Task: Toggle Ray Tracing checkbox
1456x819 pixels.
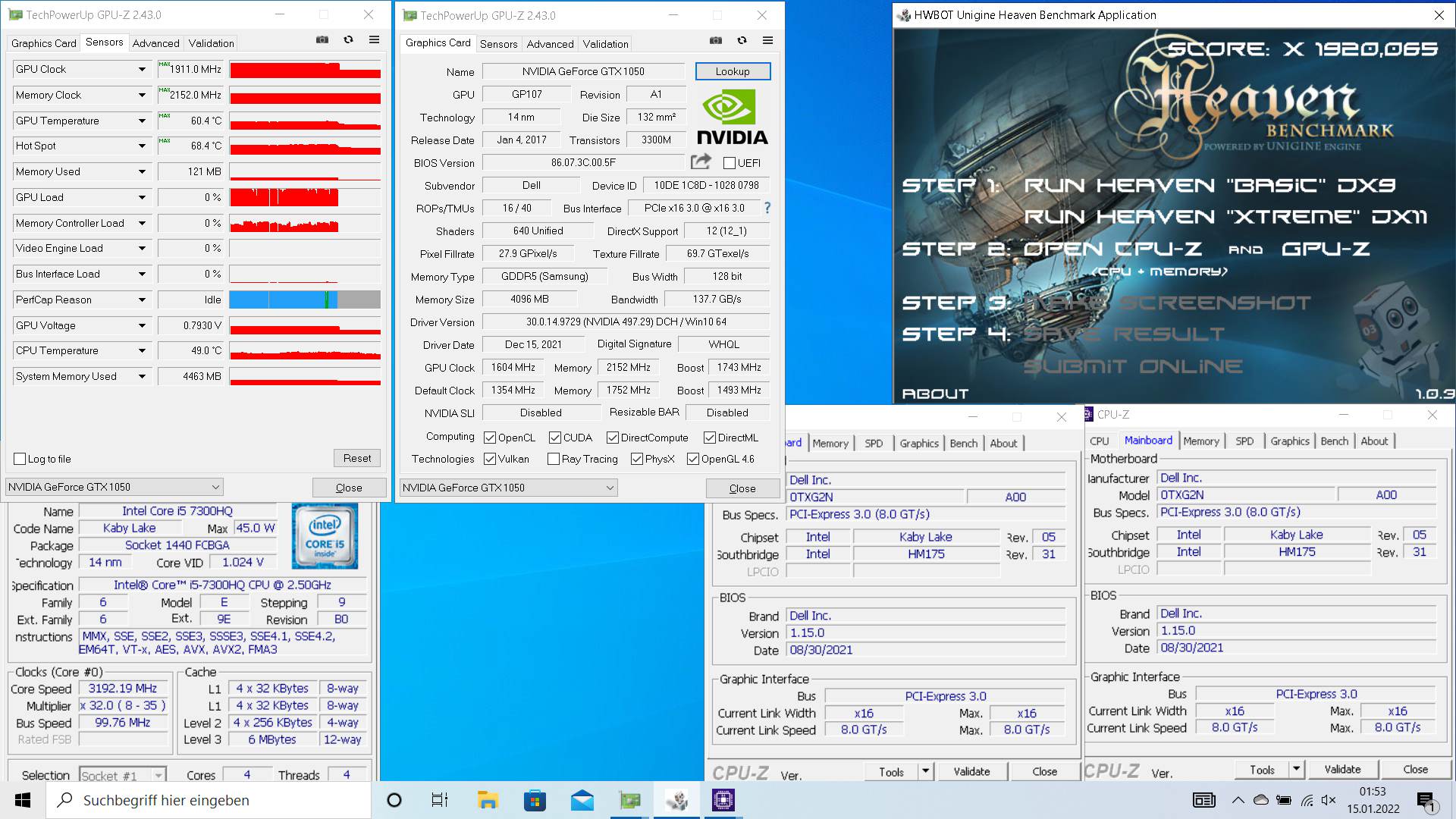Action: [554, 459]
